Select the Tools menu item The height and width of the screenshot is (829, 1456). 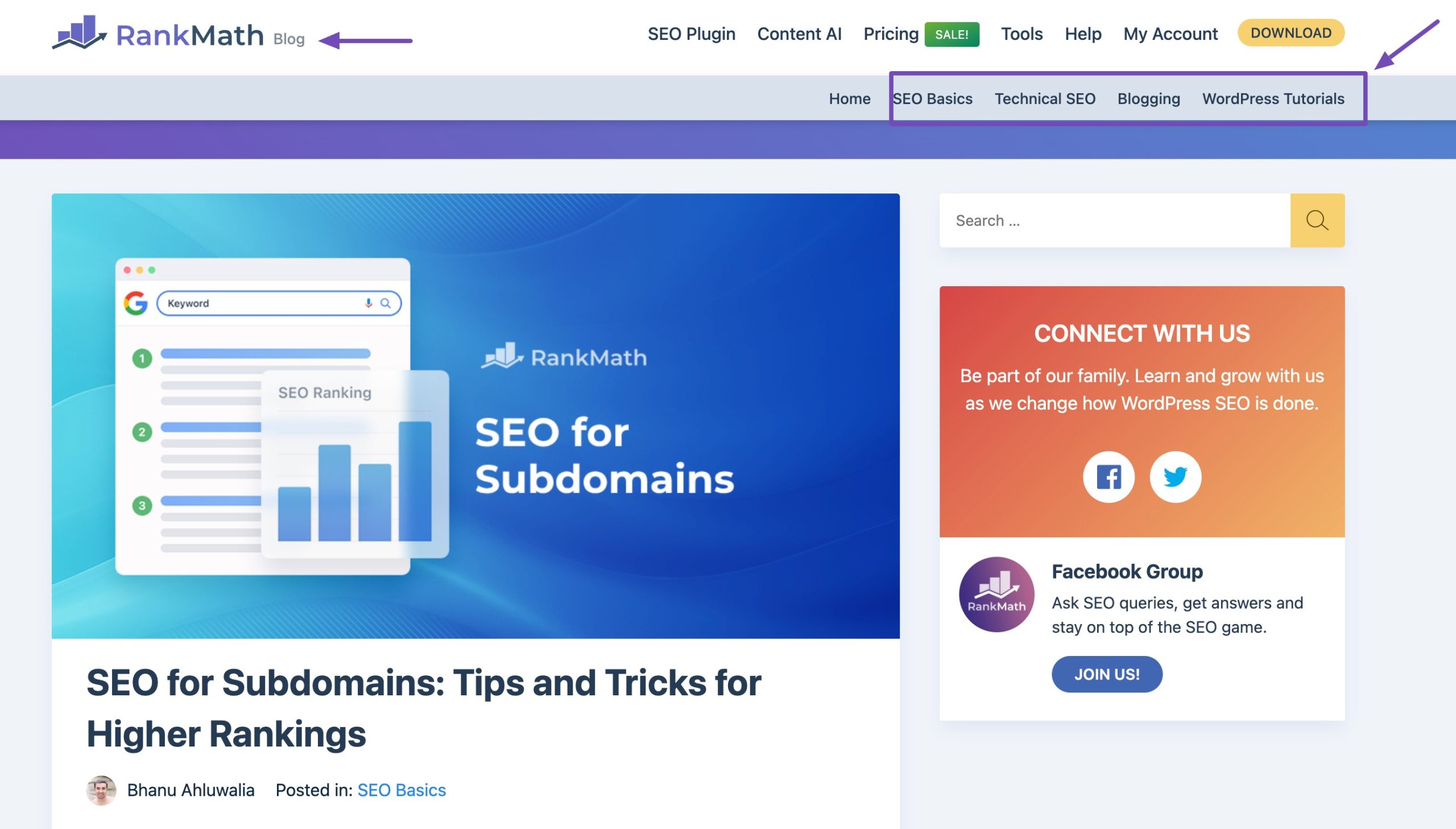tap(1022, 32)
